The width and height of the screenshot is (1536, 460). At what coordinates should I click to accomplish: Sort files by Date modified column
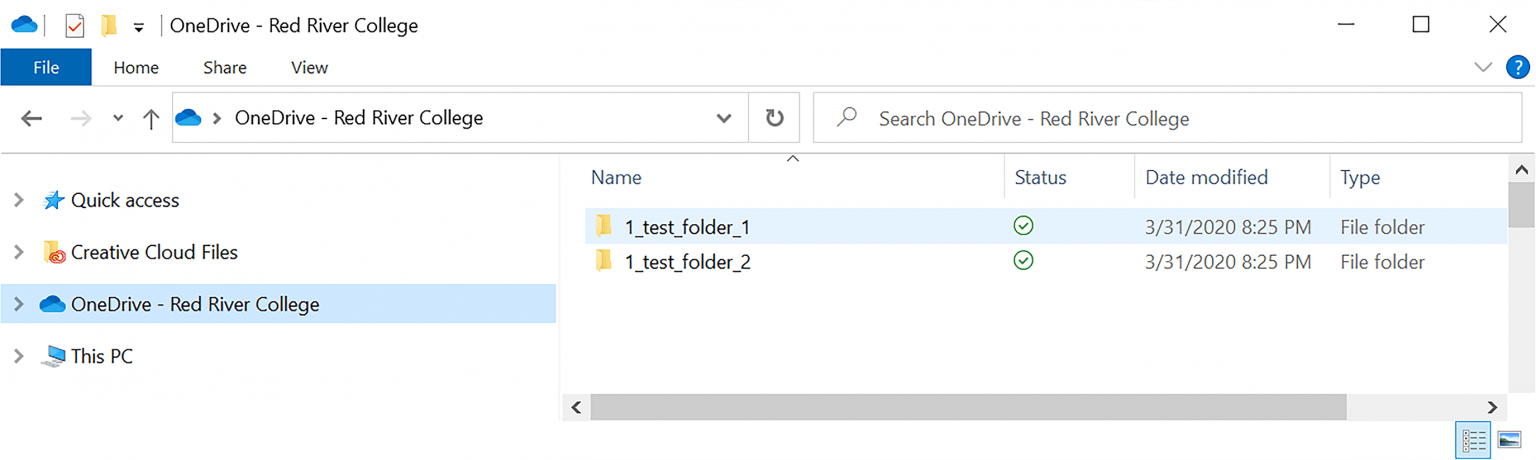coord(1206,178)
